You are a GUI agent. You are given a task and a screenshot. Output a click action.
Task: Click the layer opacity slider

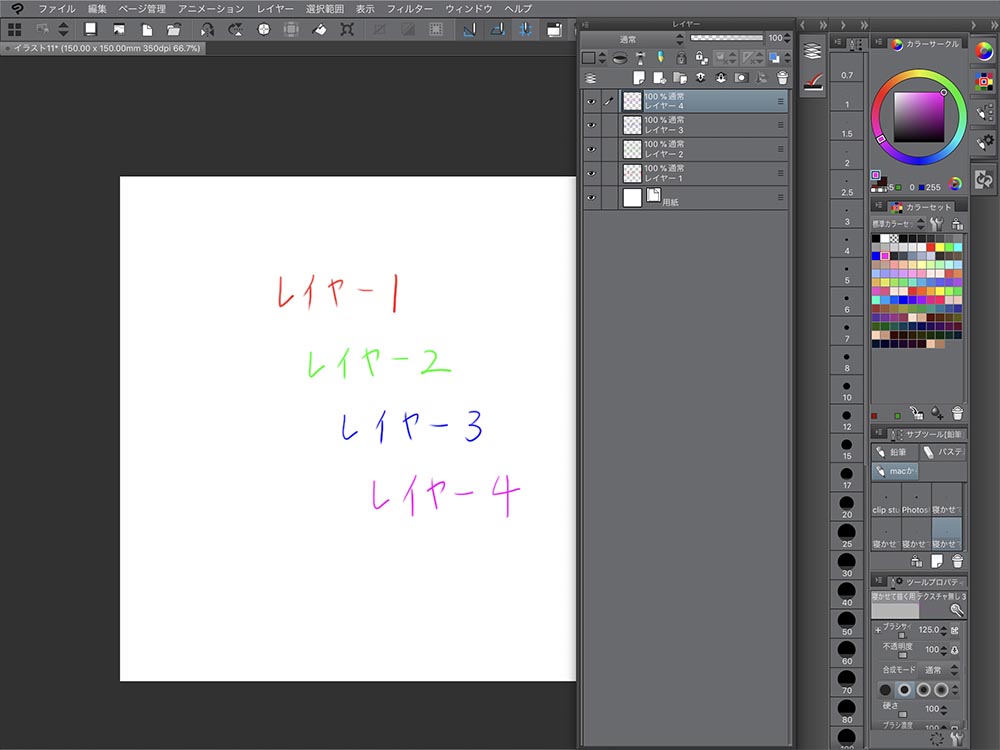(727, 38)
